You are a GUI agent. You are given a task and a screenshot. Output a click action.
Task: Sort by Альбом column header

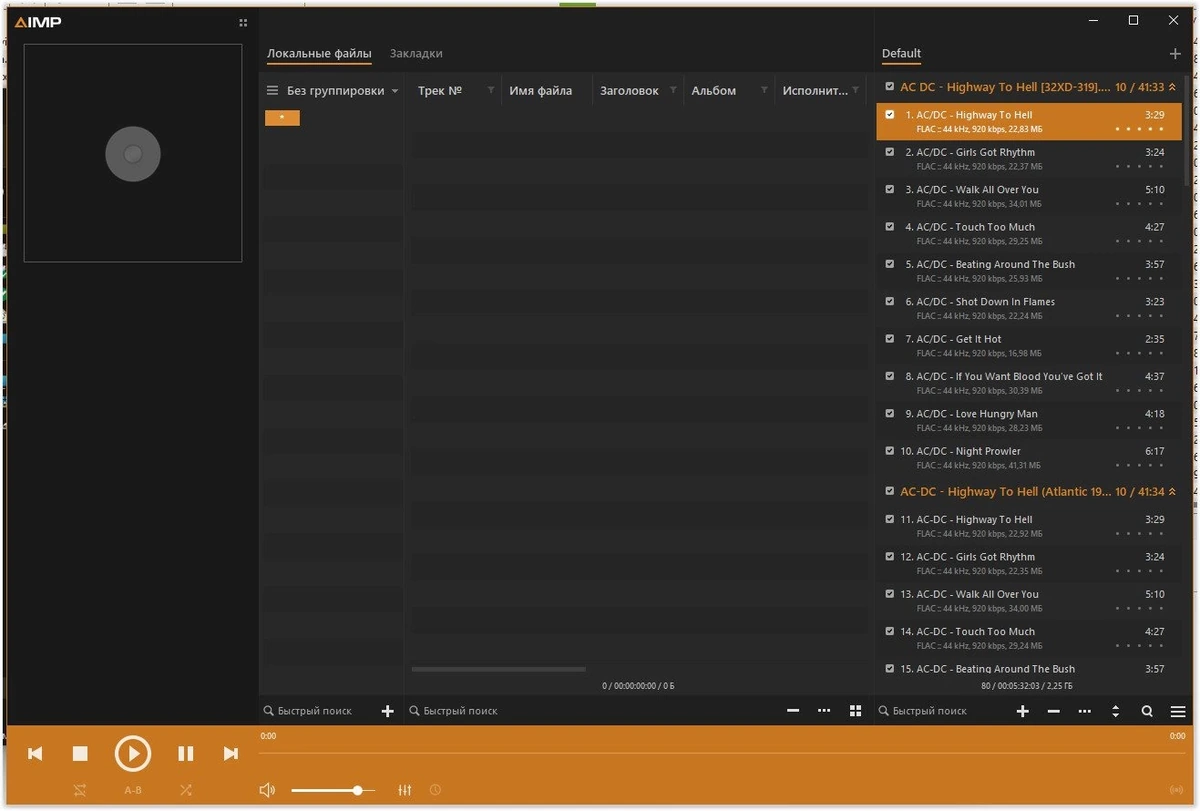pos(714,91)
